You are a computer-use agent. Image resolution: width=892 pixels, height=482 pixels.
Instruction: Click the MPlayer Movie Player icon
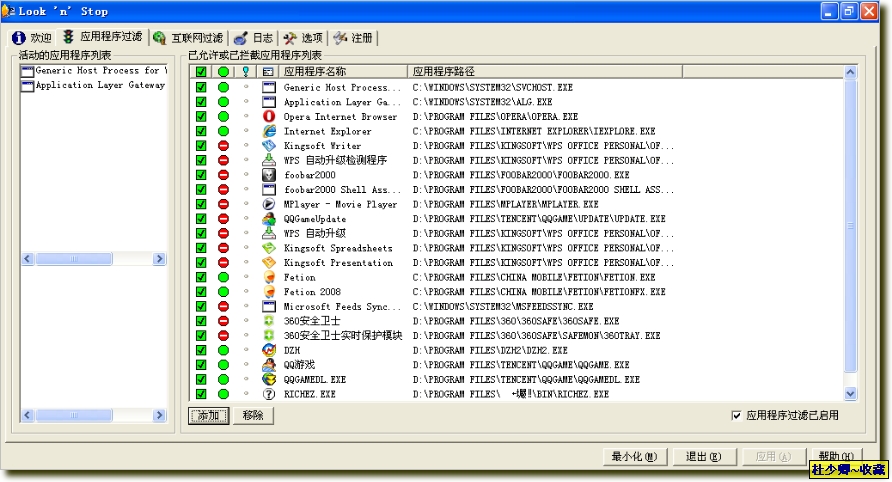tap(269, 204)
